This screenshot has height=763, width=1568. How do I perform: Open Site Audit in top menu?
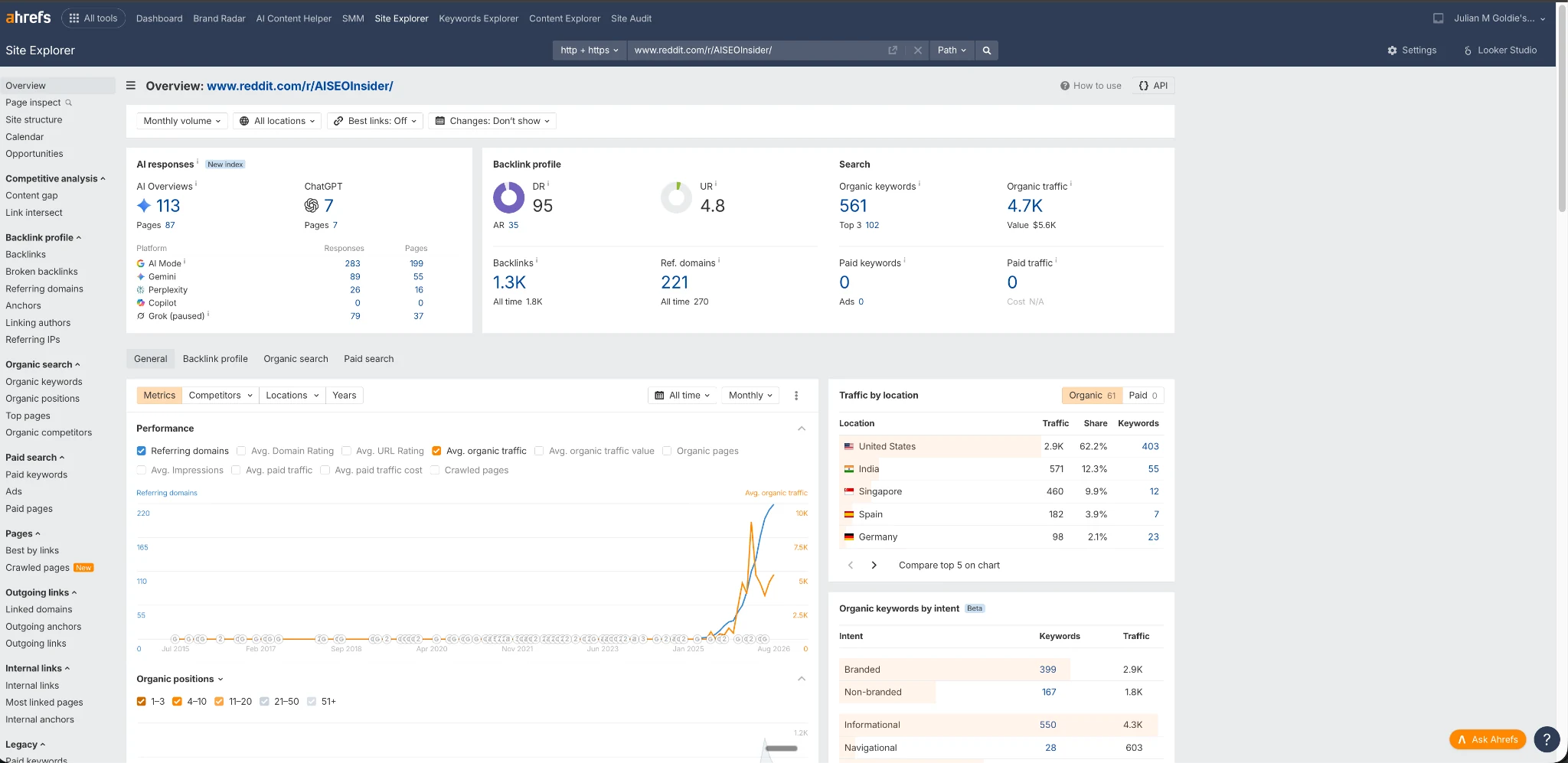(632, 18)
